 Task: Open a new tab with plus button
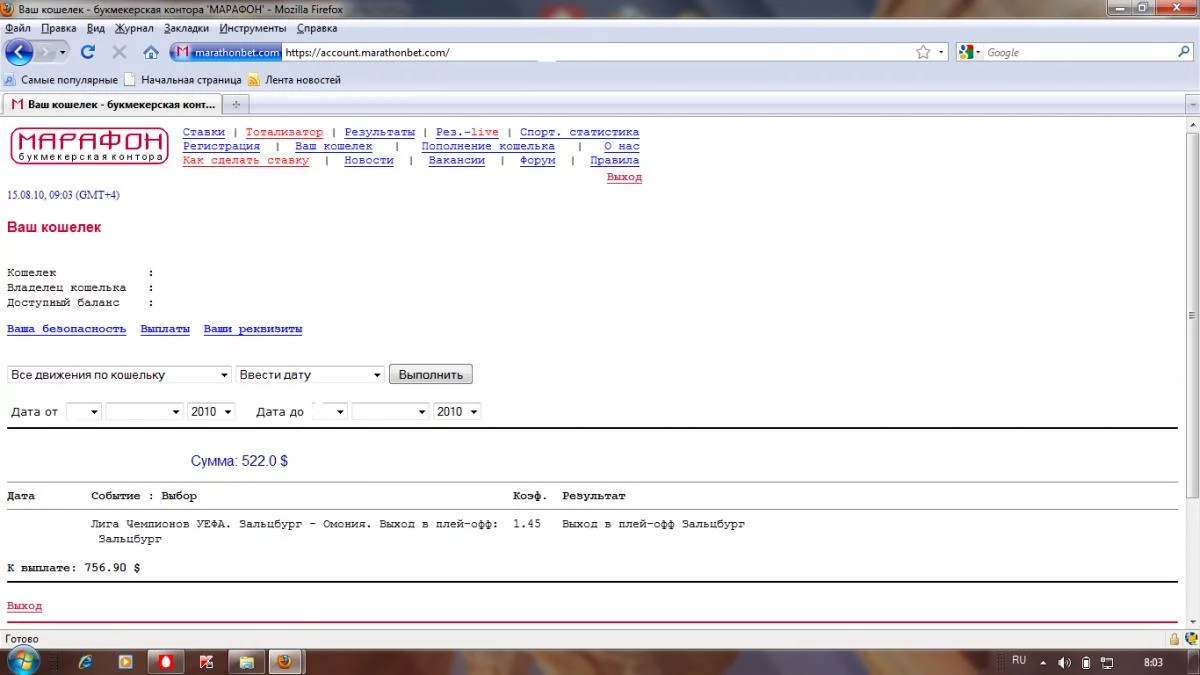[235, 104]
